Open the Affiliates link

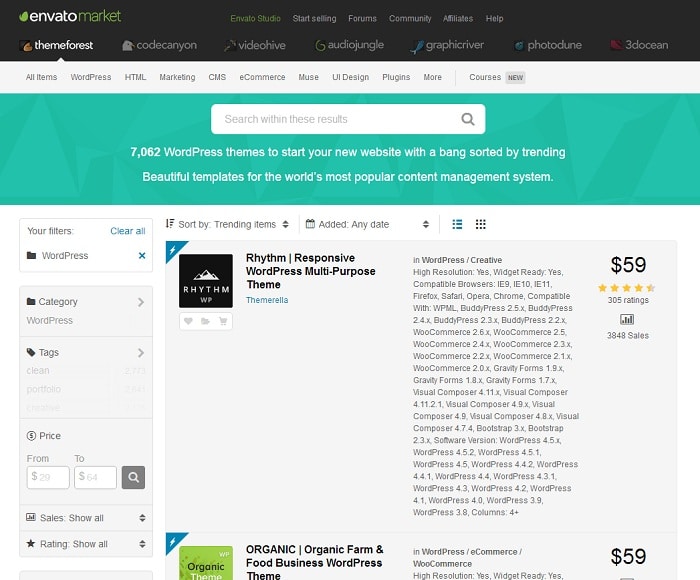[458, 19]
